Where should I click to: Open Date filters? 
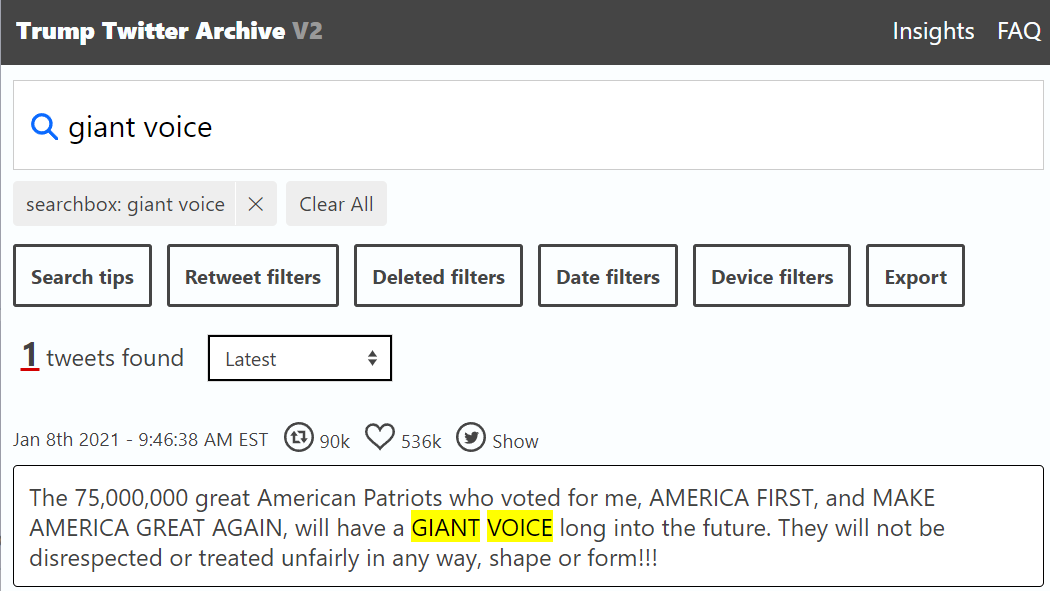click(x=608, y=276)
